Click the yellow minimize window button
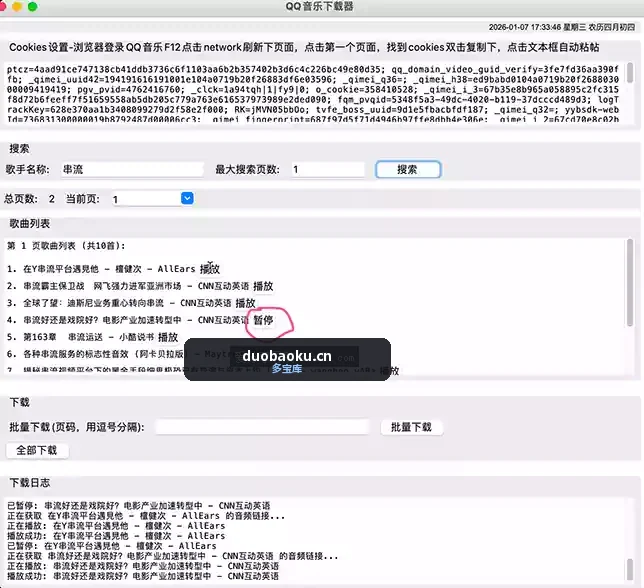The width and height of the screenshot is (644, 588). (17, 7)
